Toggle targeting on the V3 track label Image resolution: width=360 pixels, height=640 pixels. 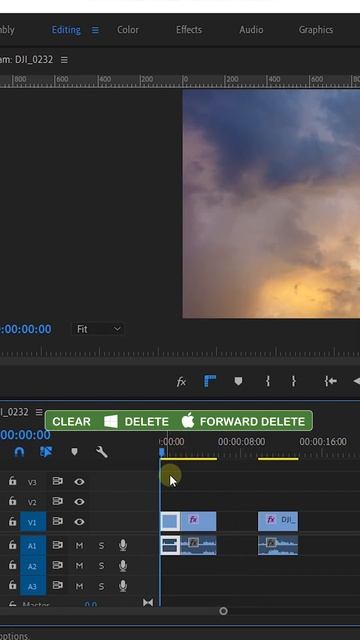pos(32,483)
